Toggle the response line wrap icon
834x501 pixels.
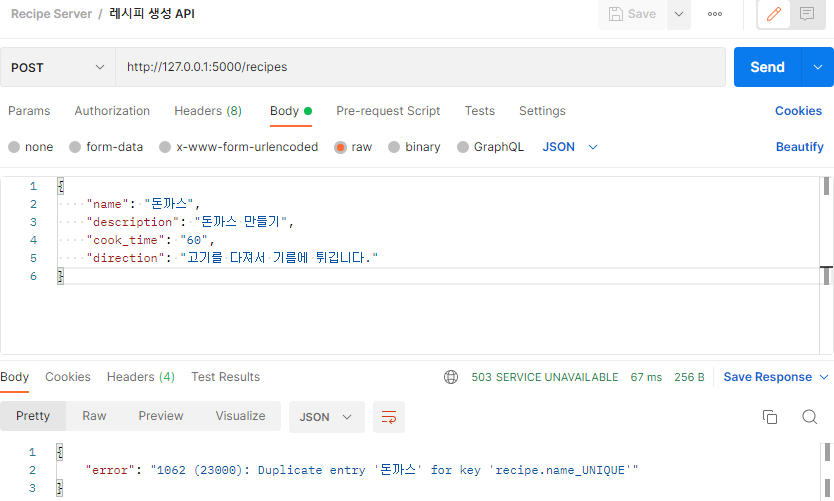click(x=389, y=417)
